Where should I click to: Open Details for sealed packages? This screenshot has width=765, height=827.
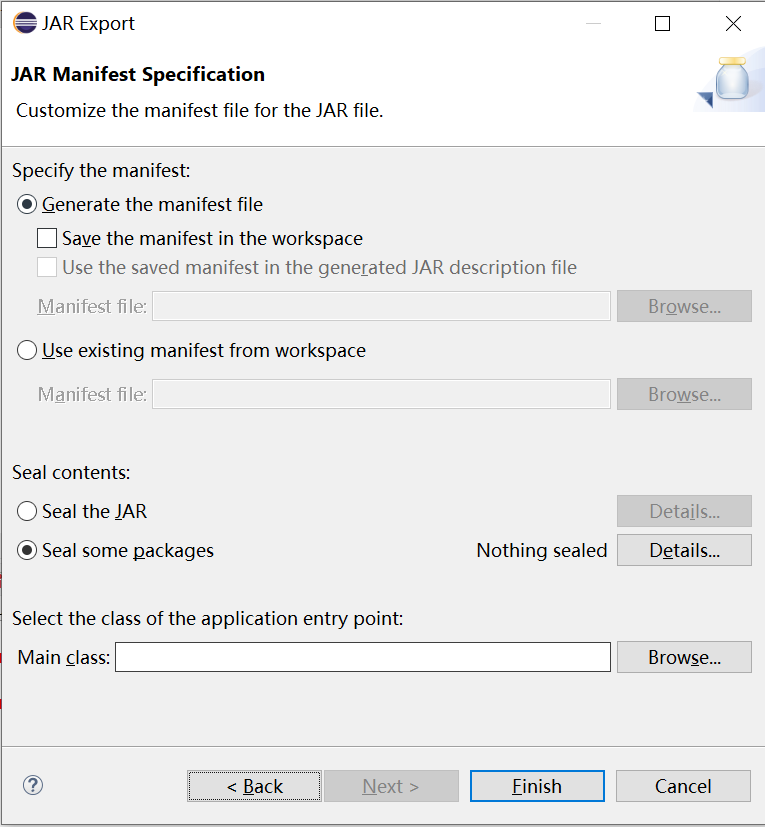(x=684, y=551)
